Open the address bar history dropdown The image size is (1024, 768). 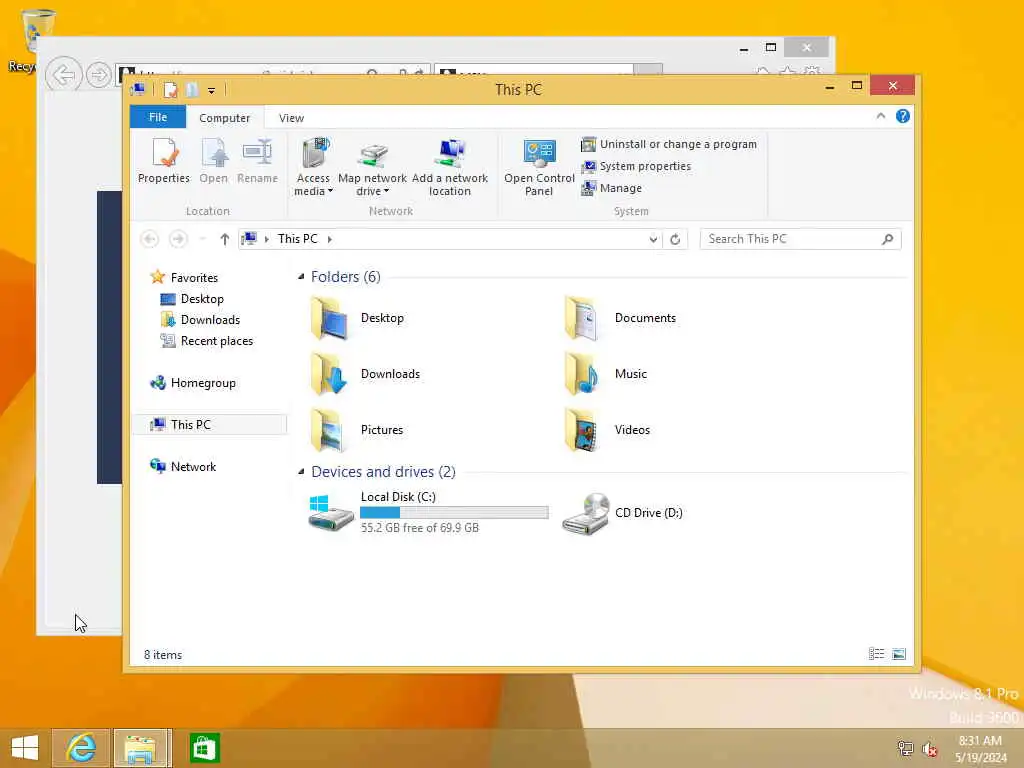click(653, 239)
